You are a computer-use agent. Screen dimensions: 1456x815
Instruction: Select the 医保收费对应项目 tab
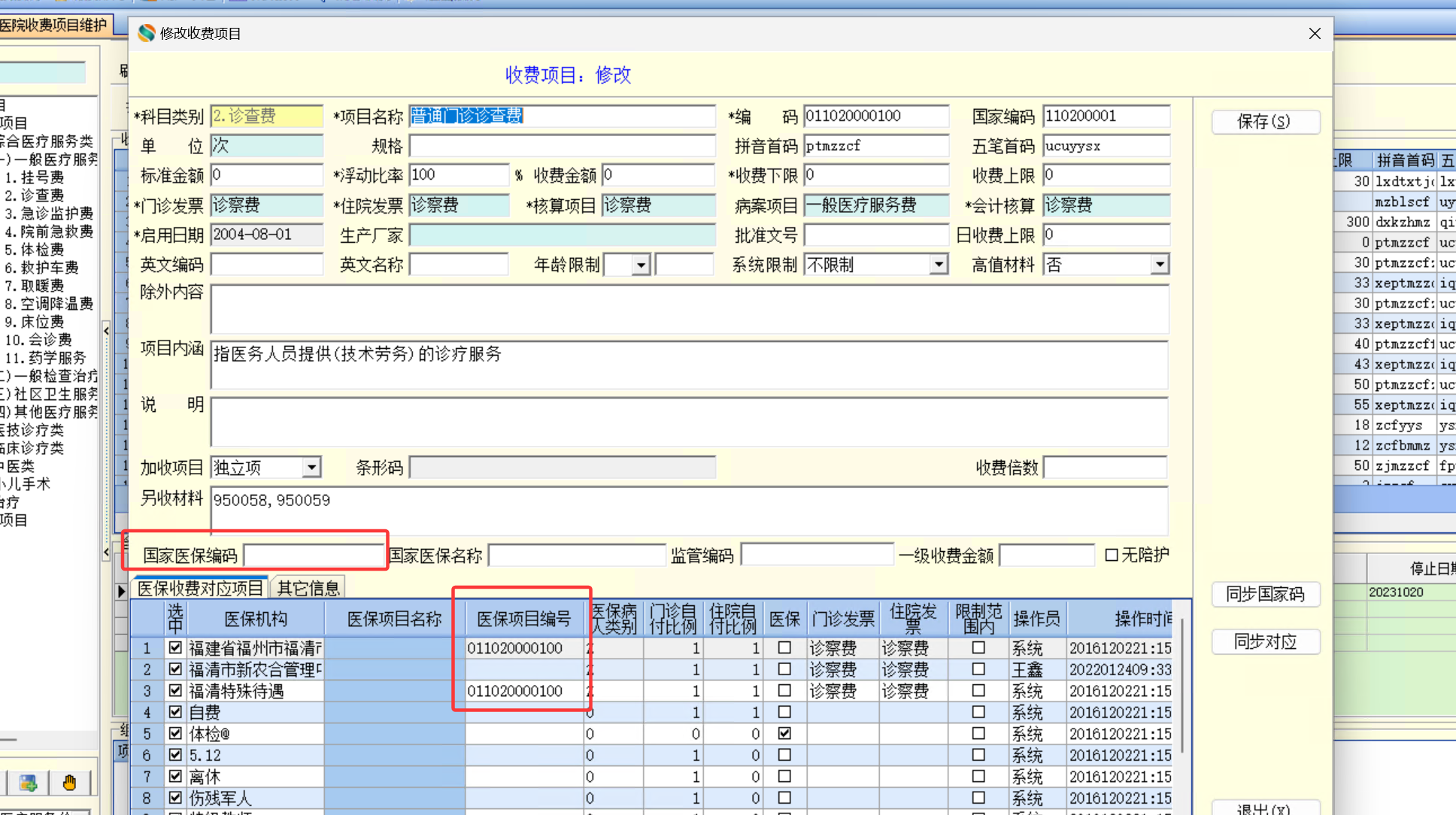[200, 588]
